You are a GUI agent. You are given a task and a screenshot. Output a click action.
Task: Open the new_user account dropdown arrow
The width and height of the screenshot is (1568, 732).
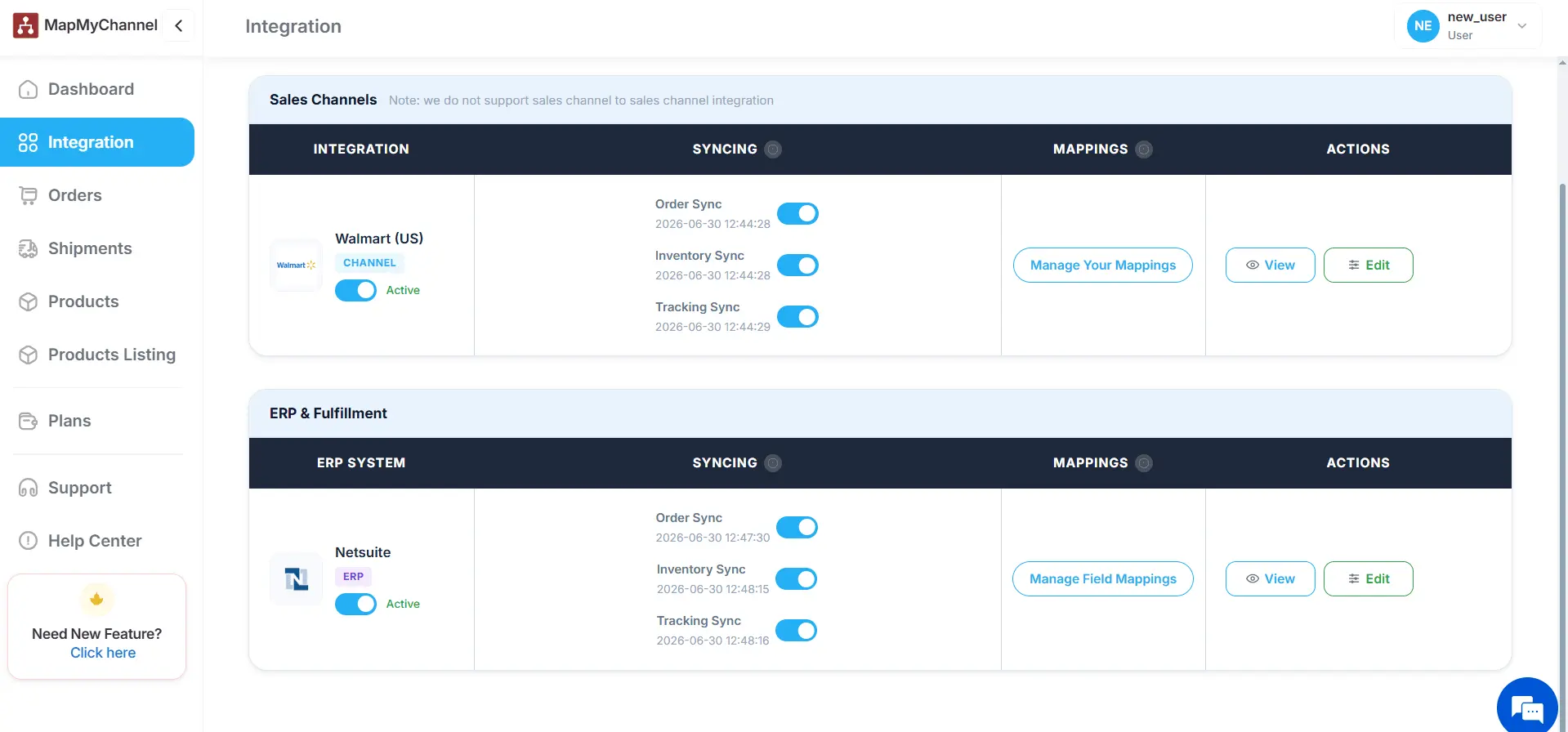pos(1522,26)
